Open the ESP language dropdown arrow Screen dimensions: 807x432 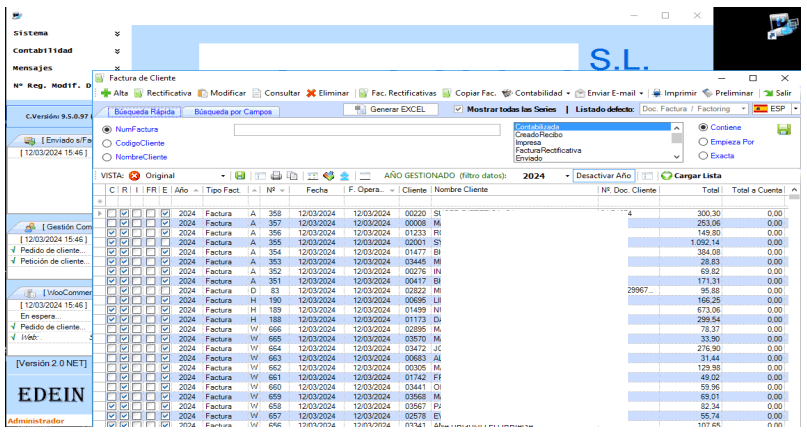(x=796, y=109)
